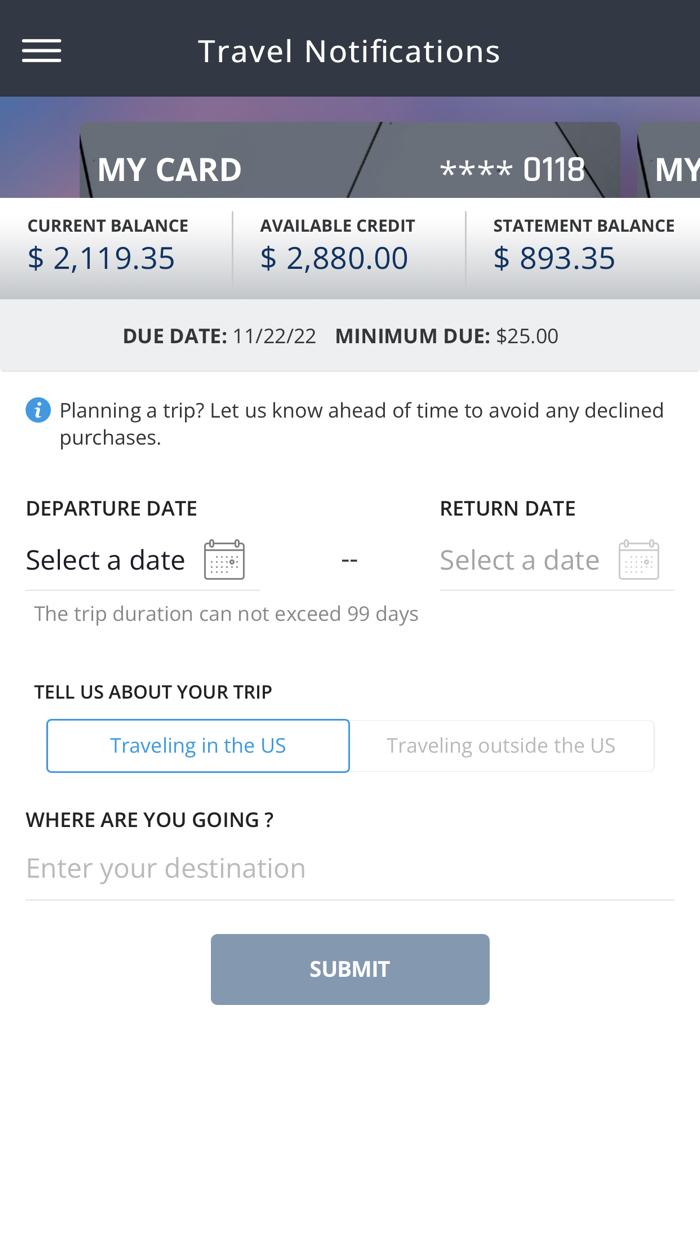Screen dimensions: 700x1244
Task: Click the return Select a date field
Action: tap(519, 559)
